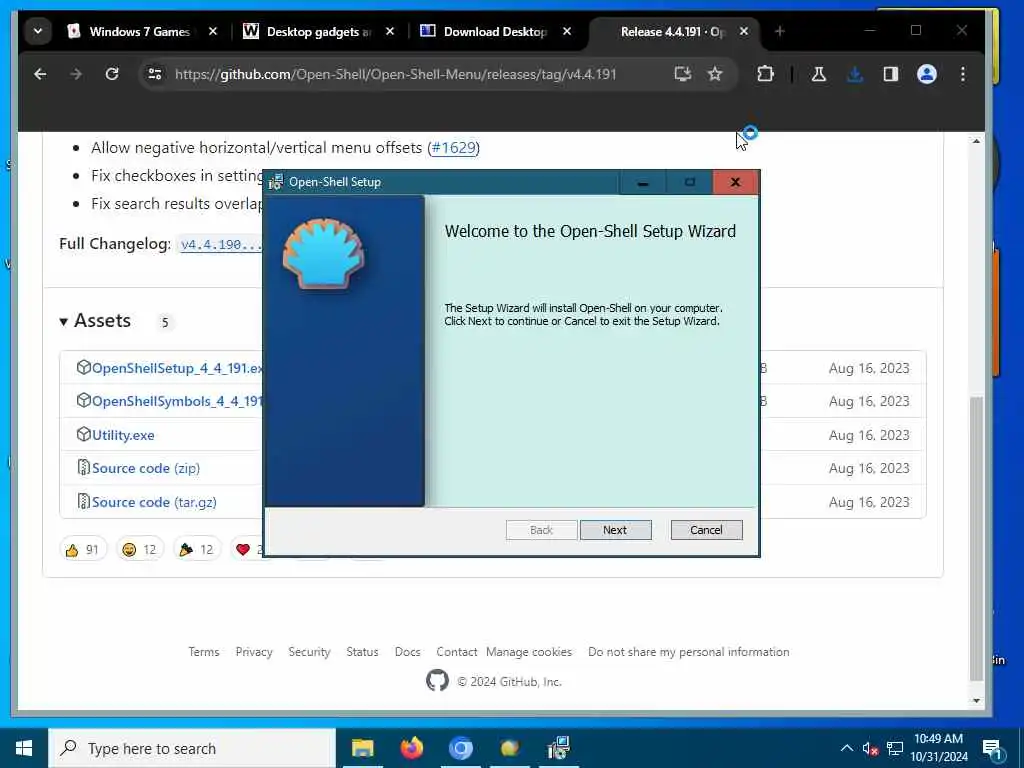1024x768 pixels.
Task: Open Contact footer link
Action: 456,652
